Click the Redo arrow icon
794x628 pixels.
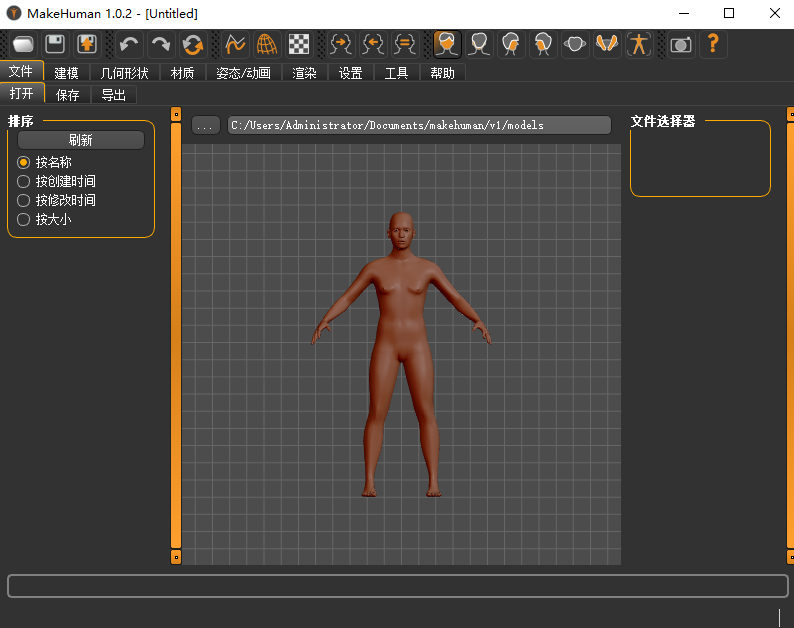161,45
